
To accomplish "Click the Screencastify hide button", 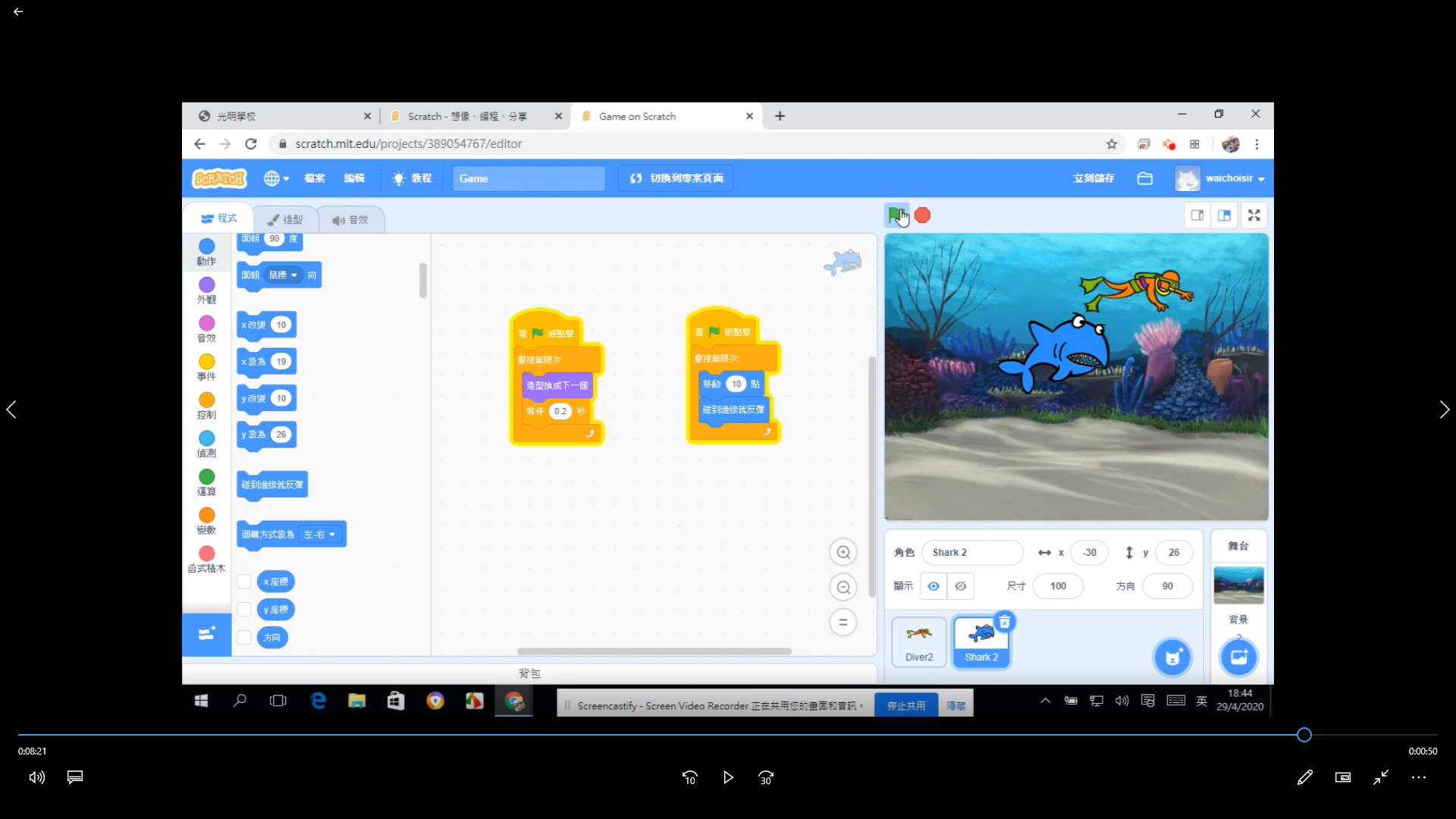I will coord(956,705).
